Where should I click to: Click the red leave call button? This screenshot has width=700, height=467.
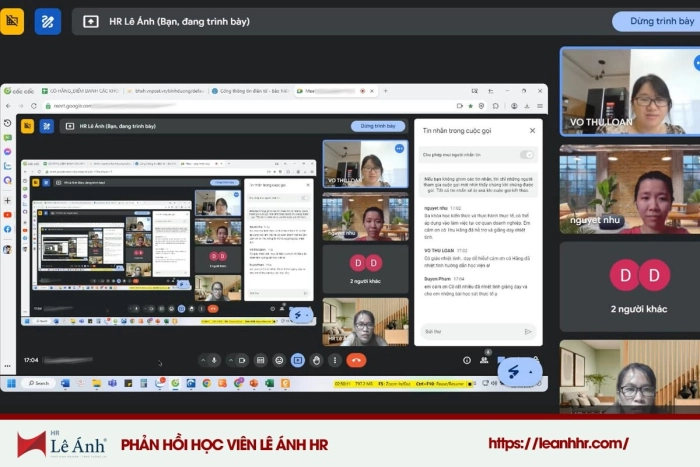tap(356, 360)
